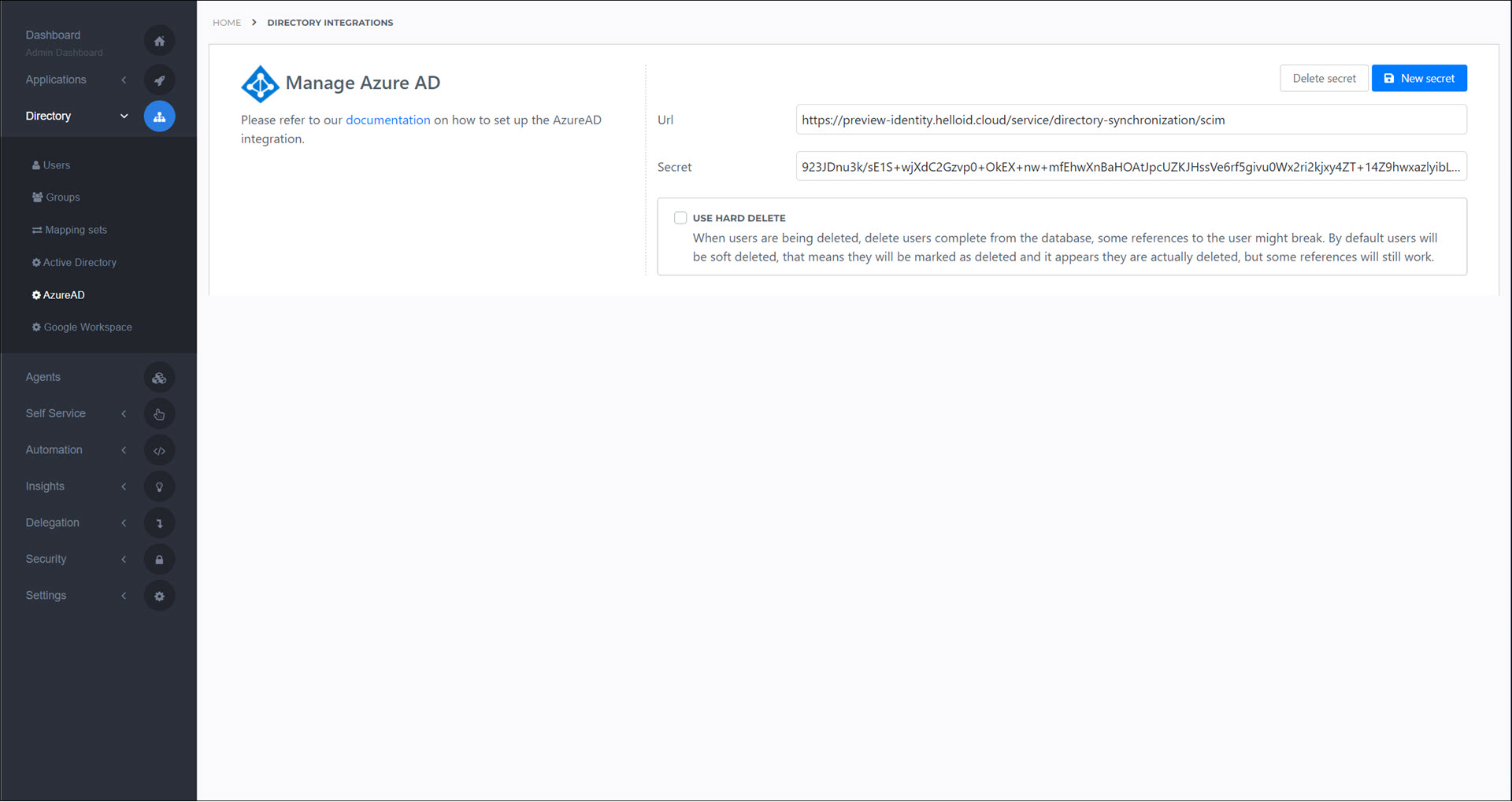Open Groups under Directory

pos(56,198)
